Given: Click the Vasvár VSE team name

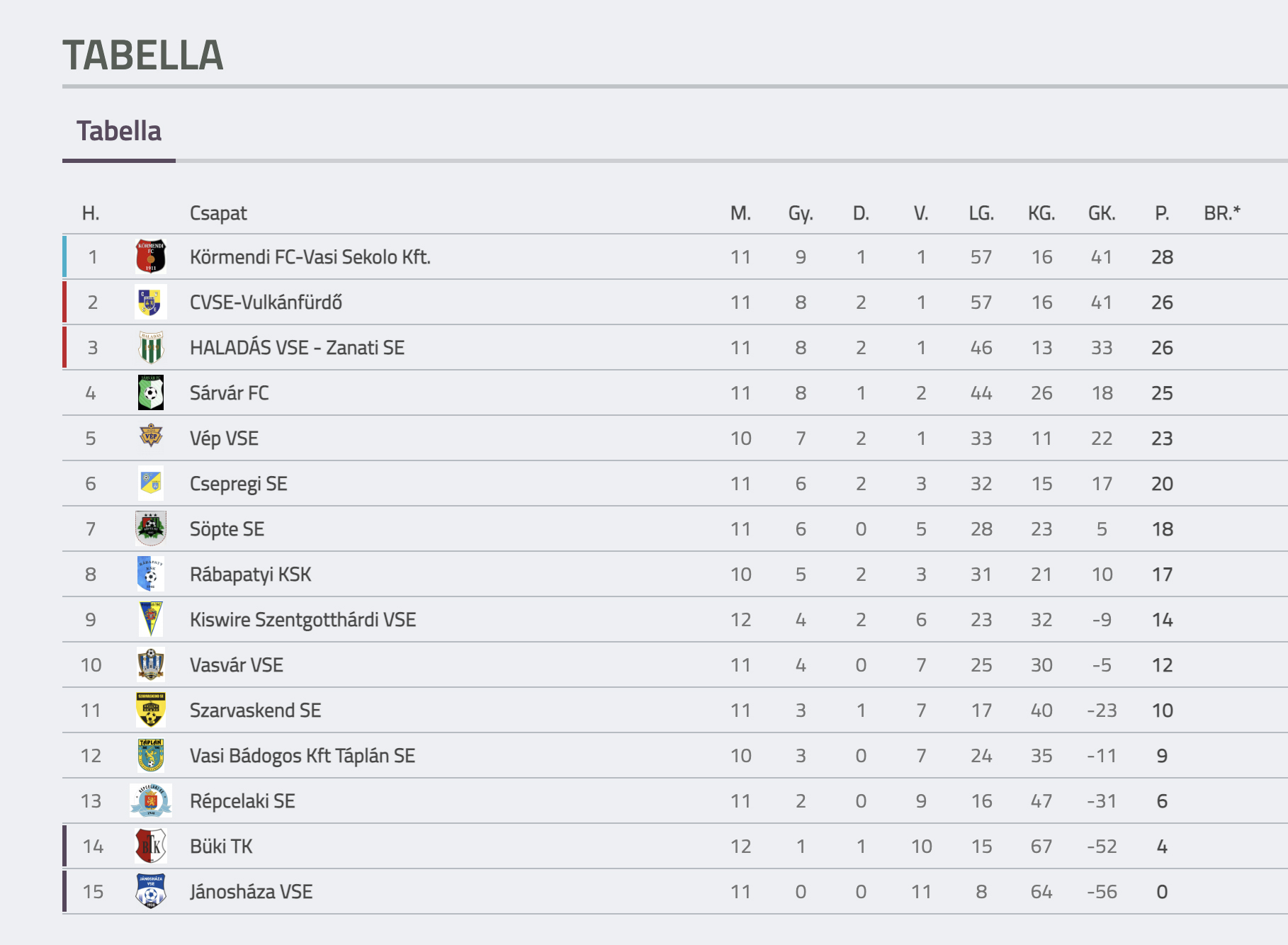Looking at the screenshot, I should pyautogui.click(x=236, y=665).
